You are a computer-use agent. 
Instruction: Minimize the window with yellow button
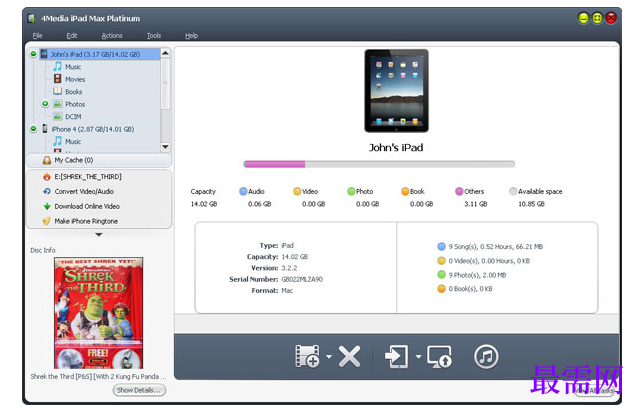tap(583, 18)
